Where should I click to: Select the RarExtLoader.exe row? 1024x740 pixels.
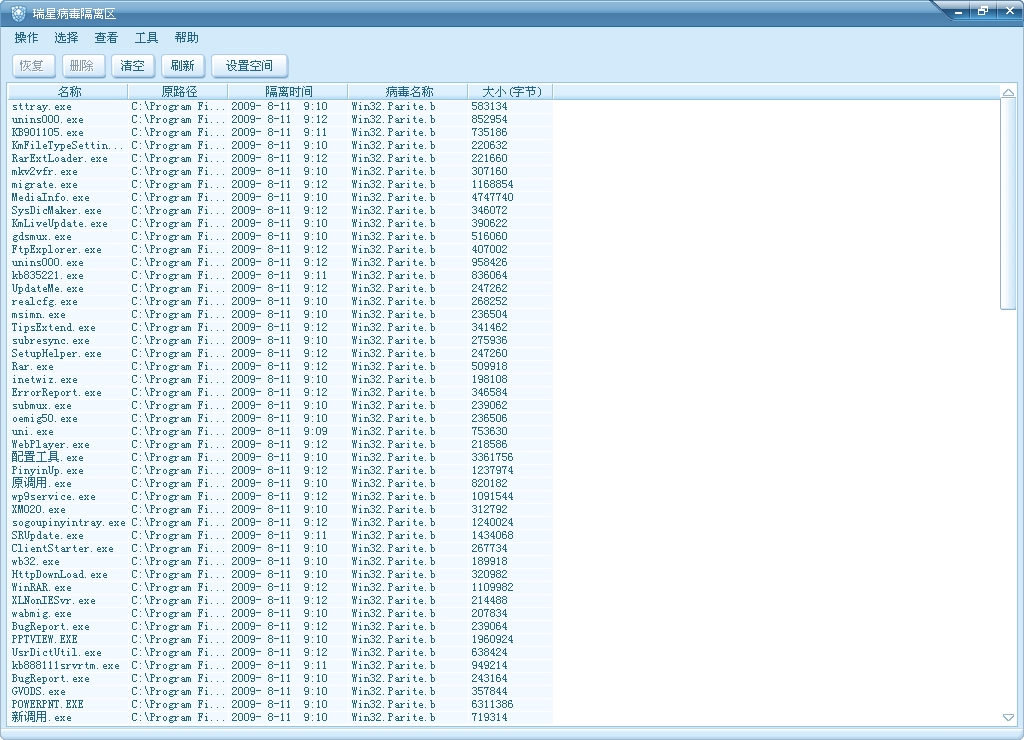[281, 159]
